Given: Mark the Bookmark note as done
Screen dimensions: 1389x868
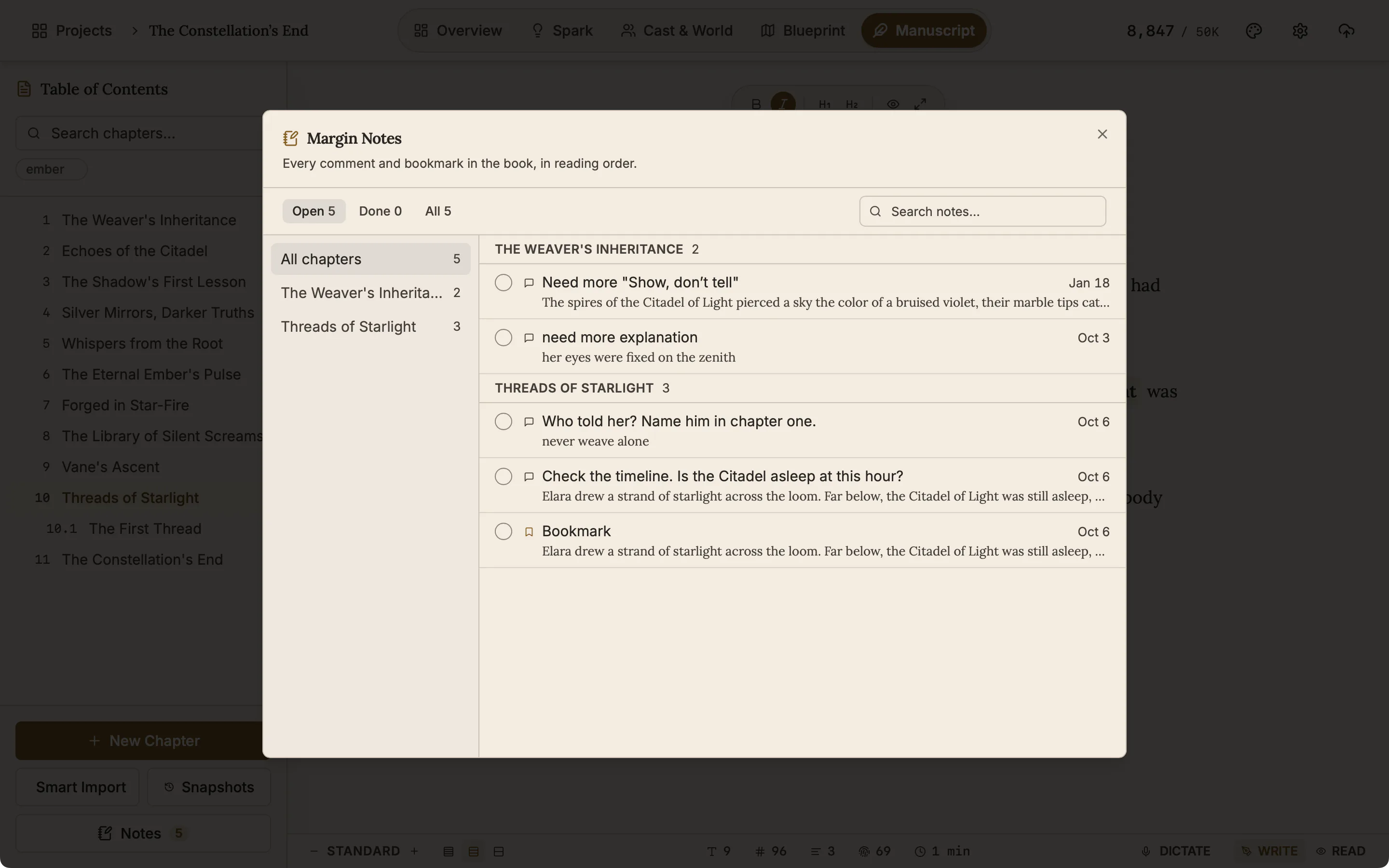Looking at the screenshot, I should pyautogui.click(x=504, y=531).
